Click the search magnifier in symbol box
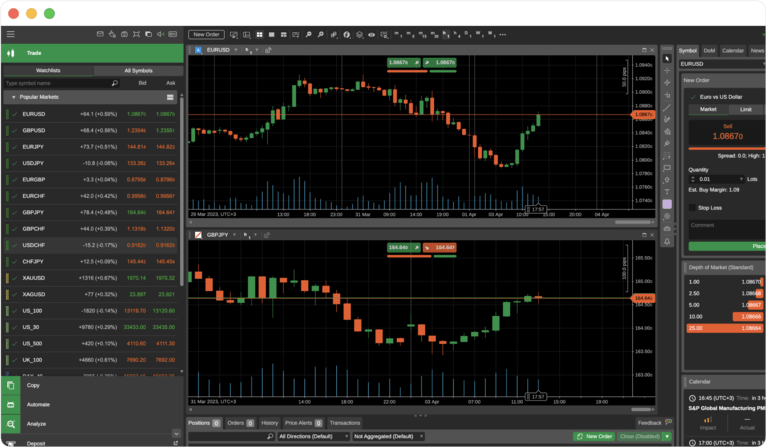766x447 pixels. [x=115, y=84]
